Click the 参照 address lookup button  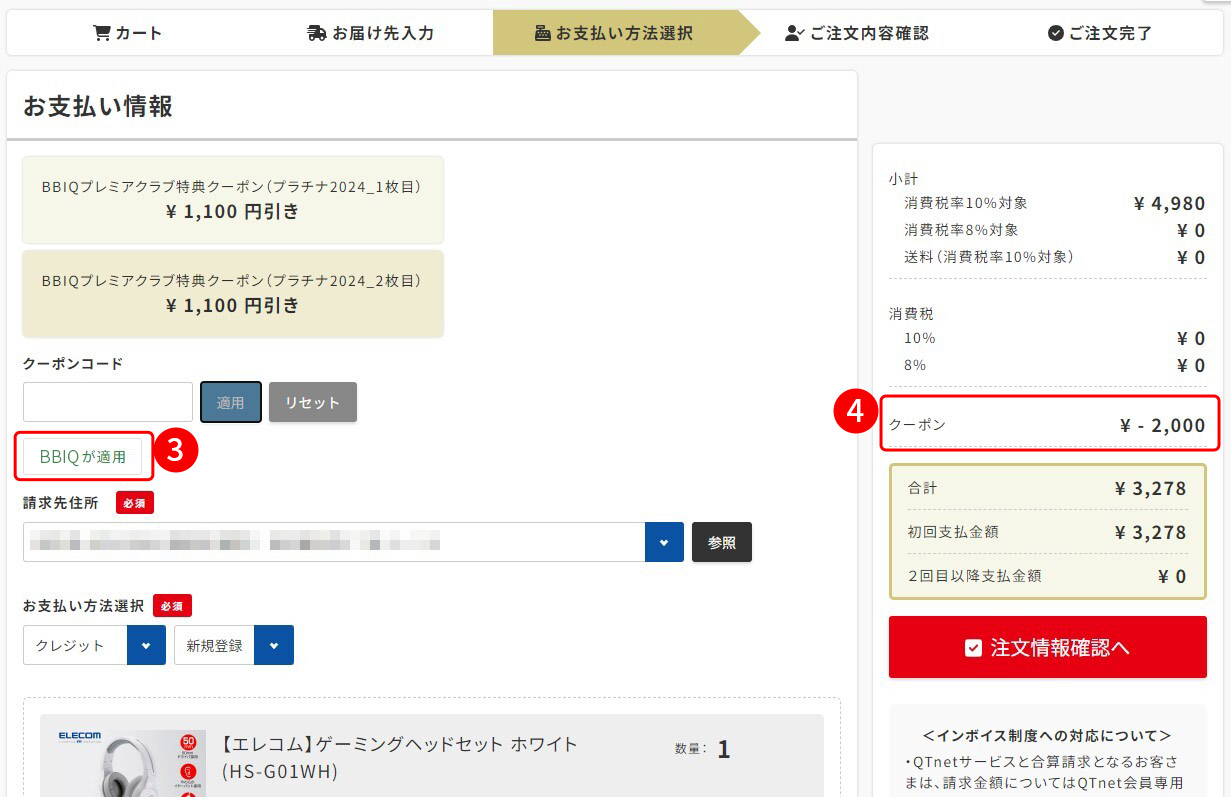721,542
